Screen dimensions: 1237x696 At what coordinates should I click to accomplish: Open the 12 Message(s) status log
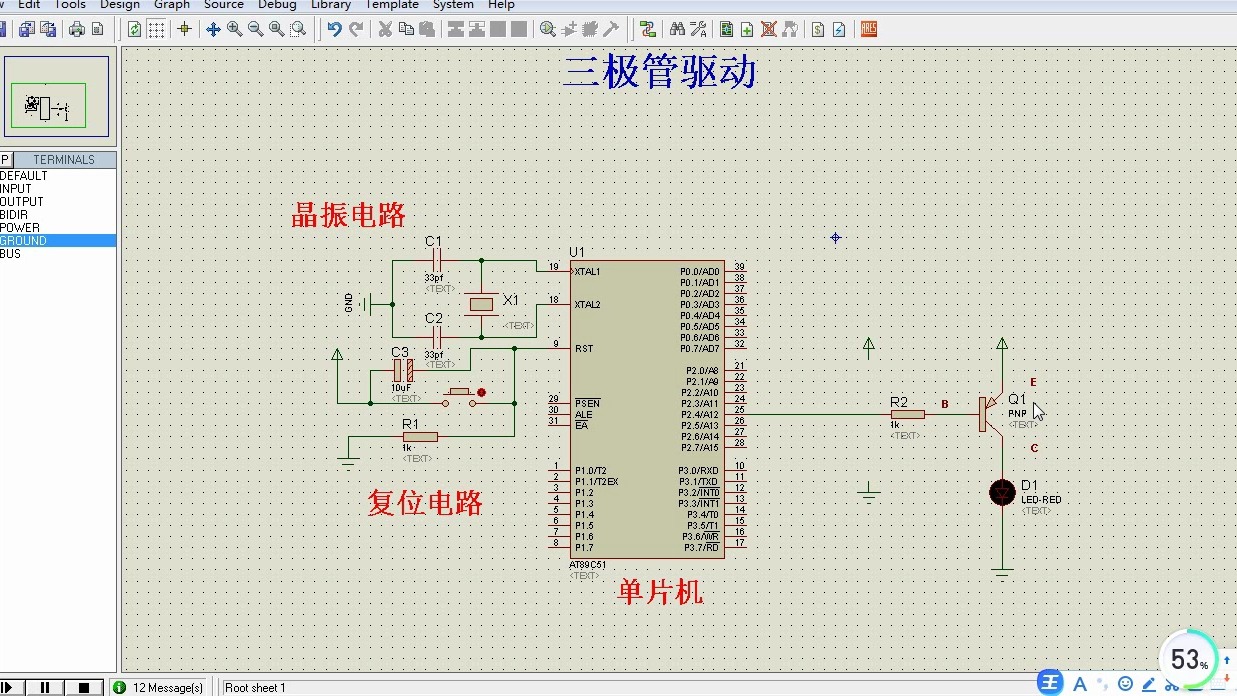159,687
